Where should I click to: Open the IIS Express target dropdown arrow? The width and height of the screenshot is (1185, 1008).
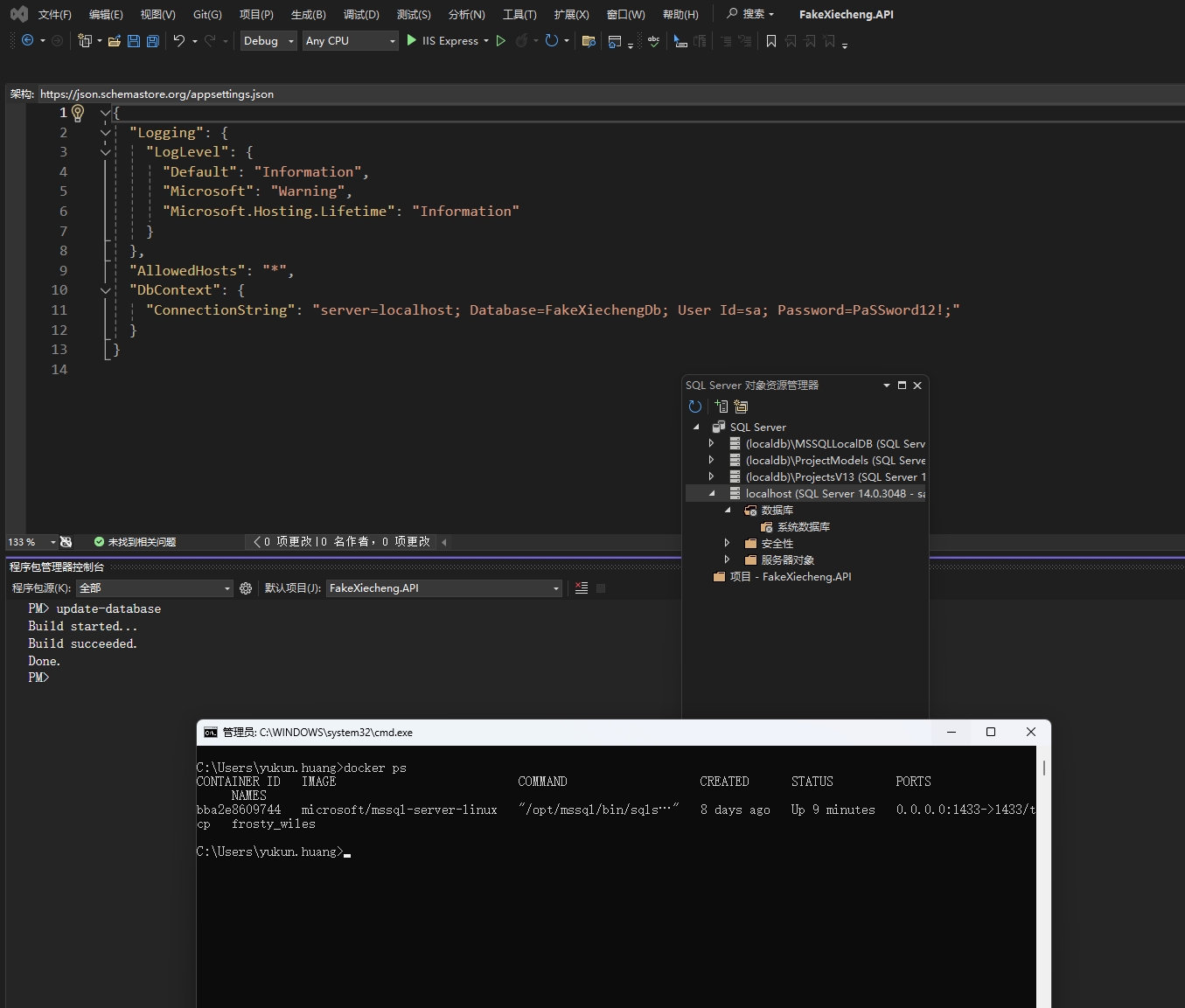[486, 40]
